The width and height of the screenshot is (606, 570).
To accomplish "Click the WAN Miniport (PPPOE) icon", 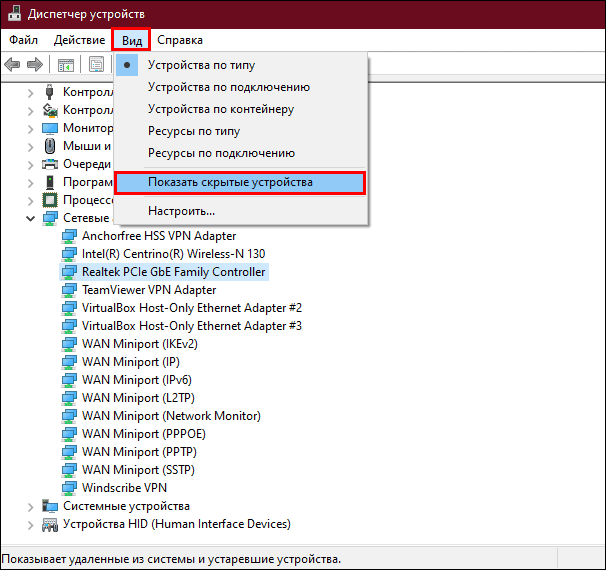I will pos(69,434).
